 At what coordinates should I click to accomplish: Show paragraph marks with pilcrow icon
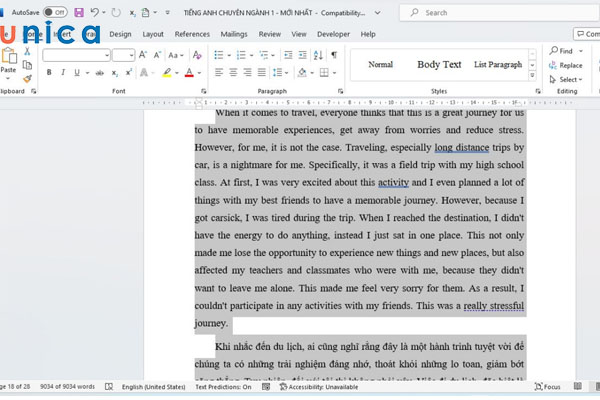point(333,54)
